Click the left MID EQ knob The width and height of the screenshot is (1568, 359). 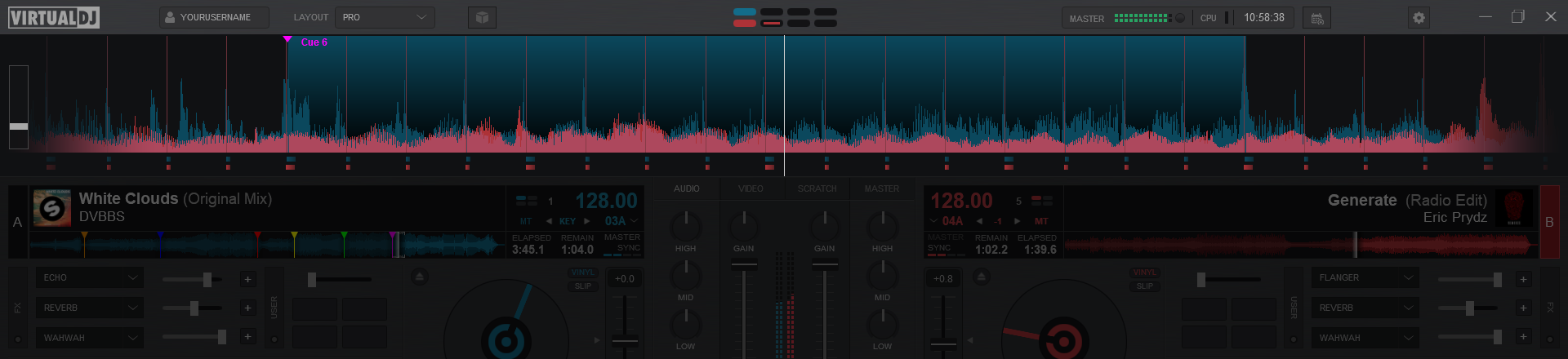click(686, 276)
